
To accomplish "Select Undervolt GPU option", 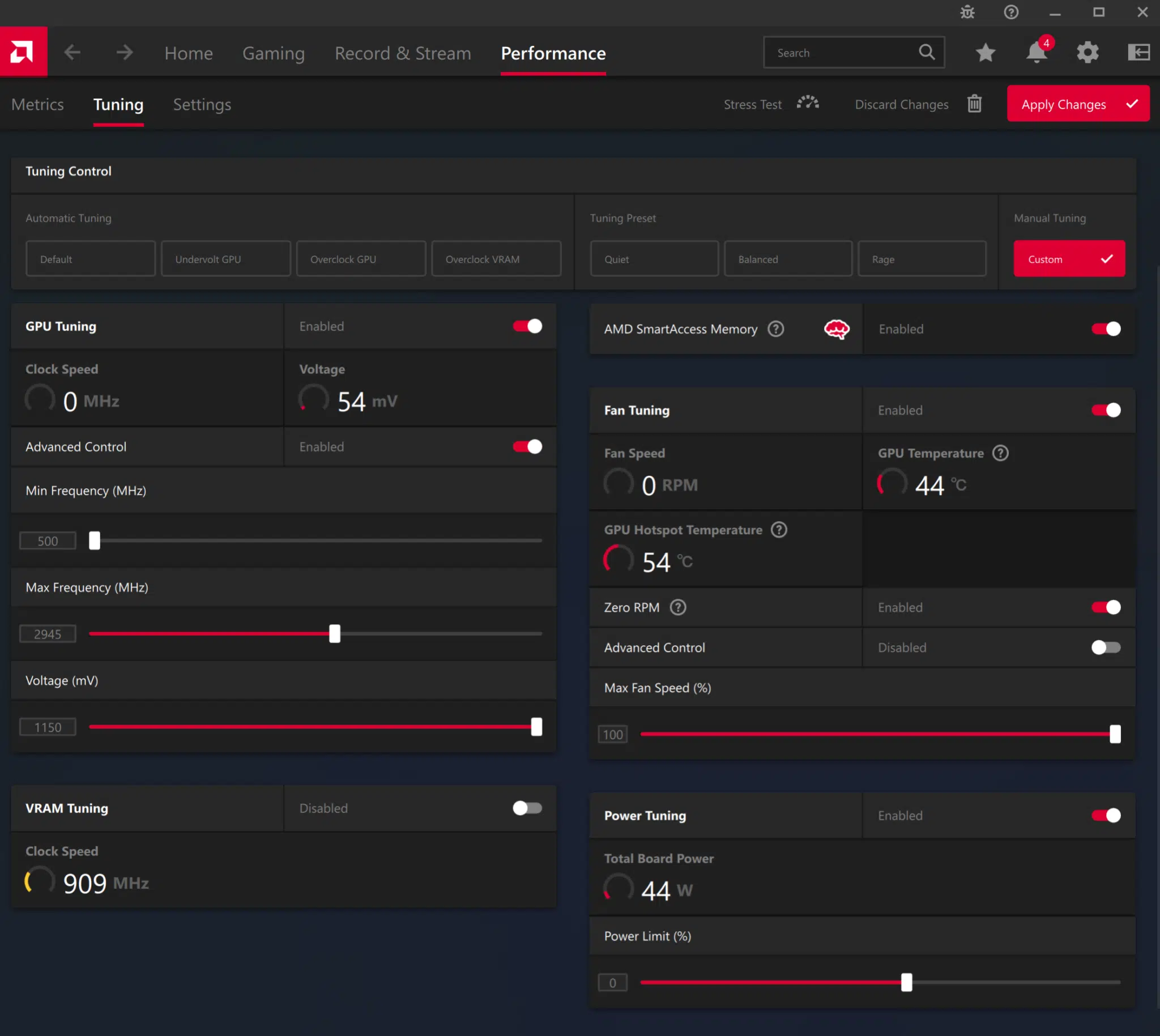I will click(225, 259).
